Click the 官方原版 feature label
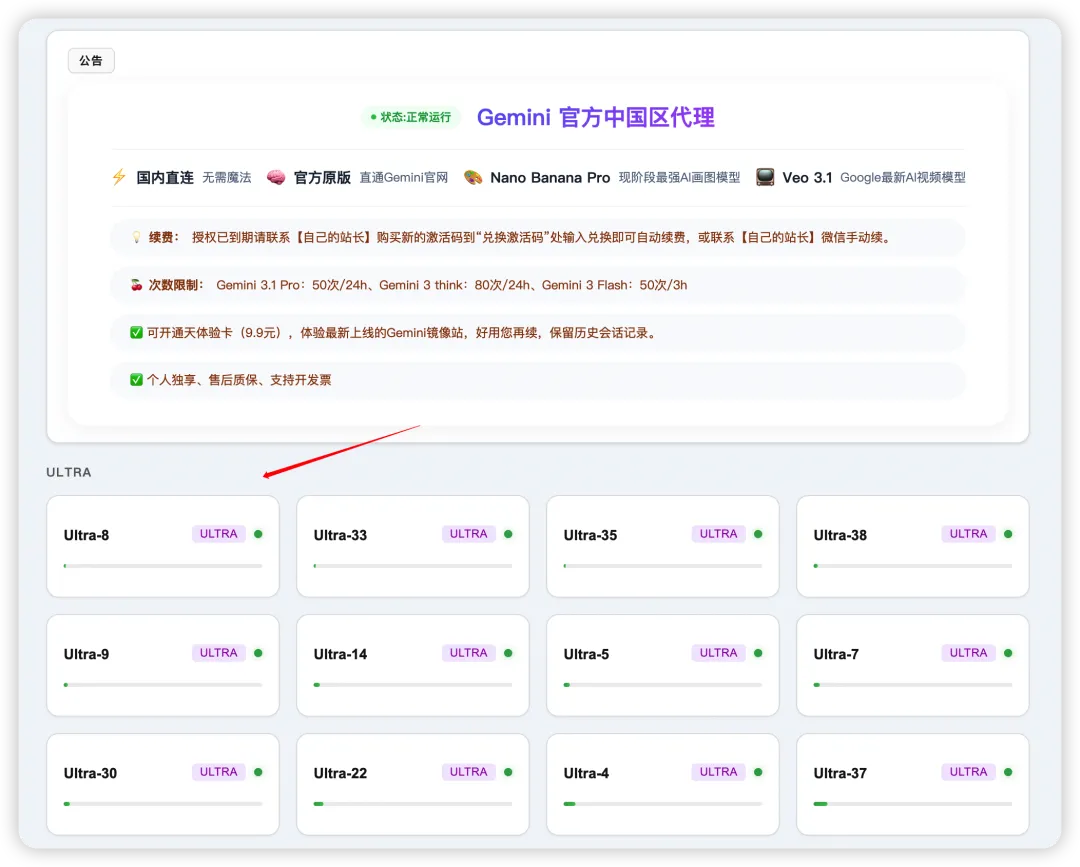 click(322, 178)
